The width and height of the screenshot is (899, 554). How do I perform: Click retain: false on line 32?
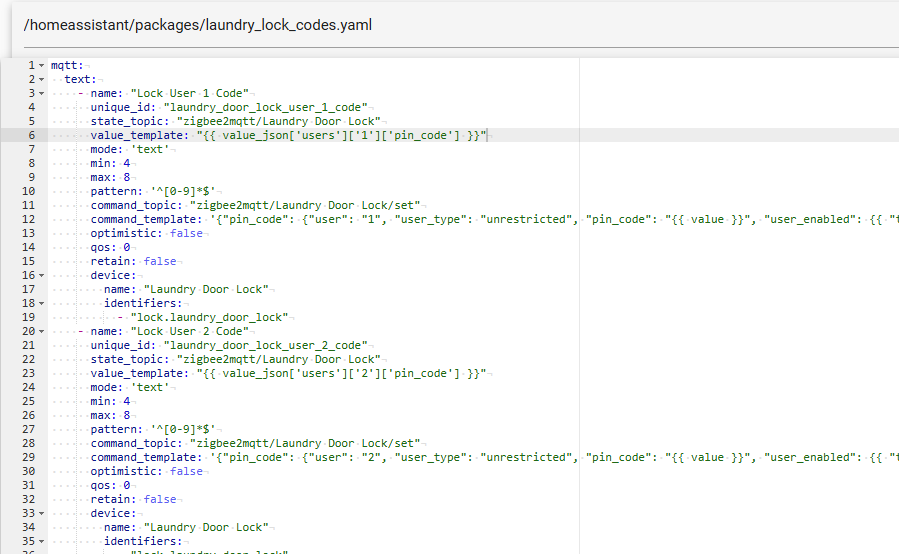[133, 499]
